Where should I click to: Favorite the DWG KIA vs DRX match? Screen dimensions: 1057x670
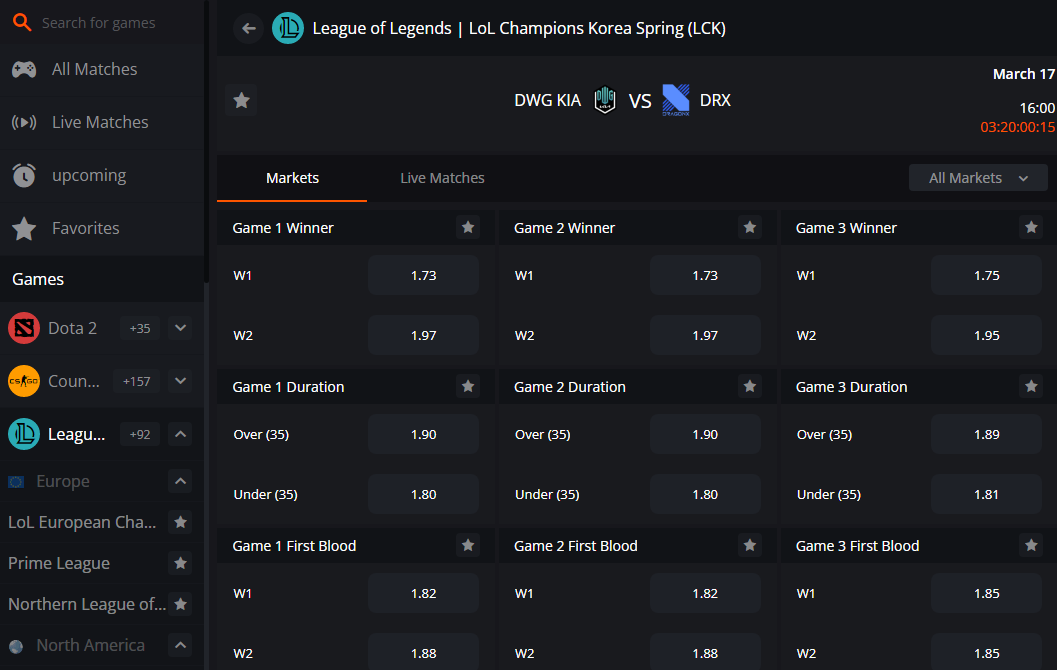click(x=241, y=100)
